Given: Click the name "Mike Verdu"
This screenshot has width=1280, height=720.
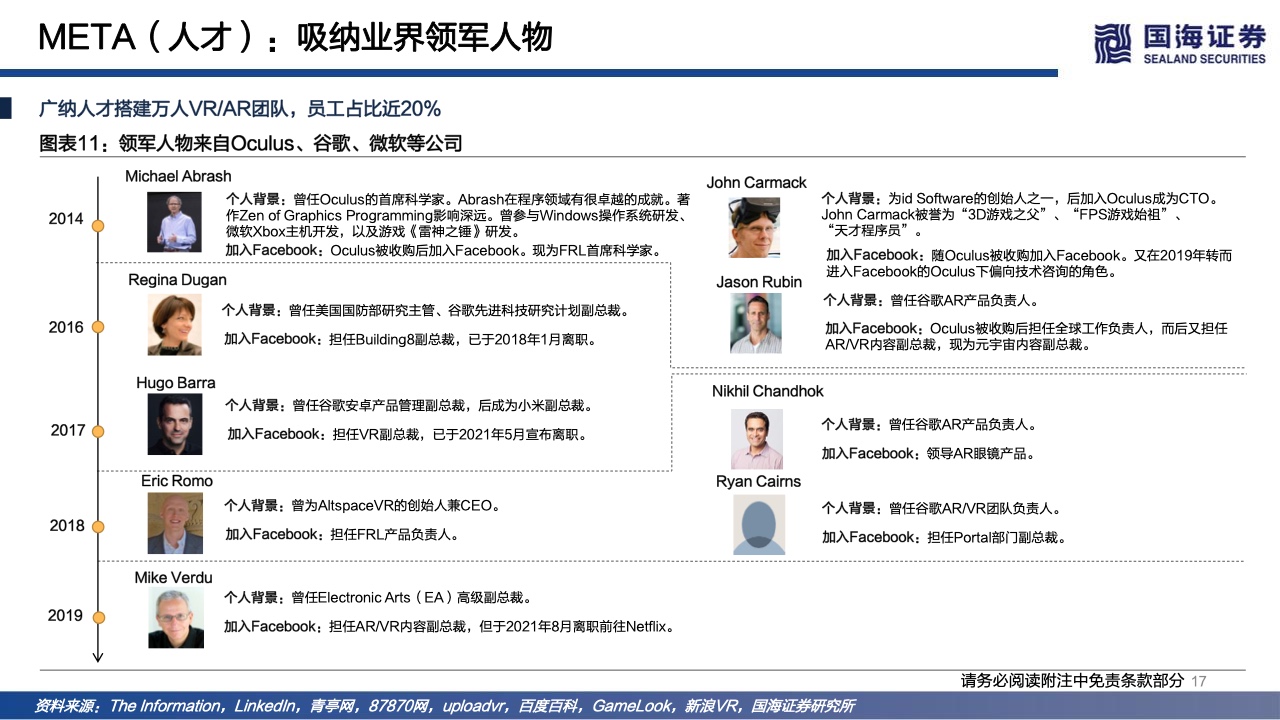Looking at the screenshot, I should coord(173,578).
